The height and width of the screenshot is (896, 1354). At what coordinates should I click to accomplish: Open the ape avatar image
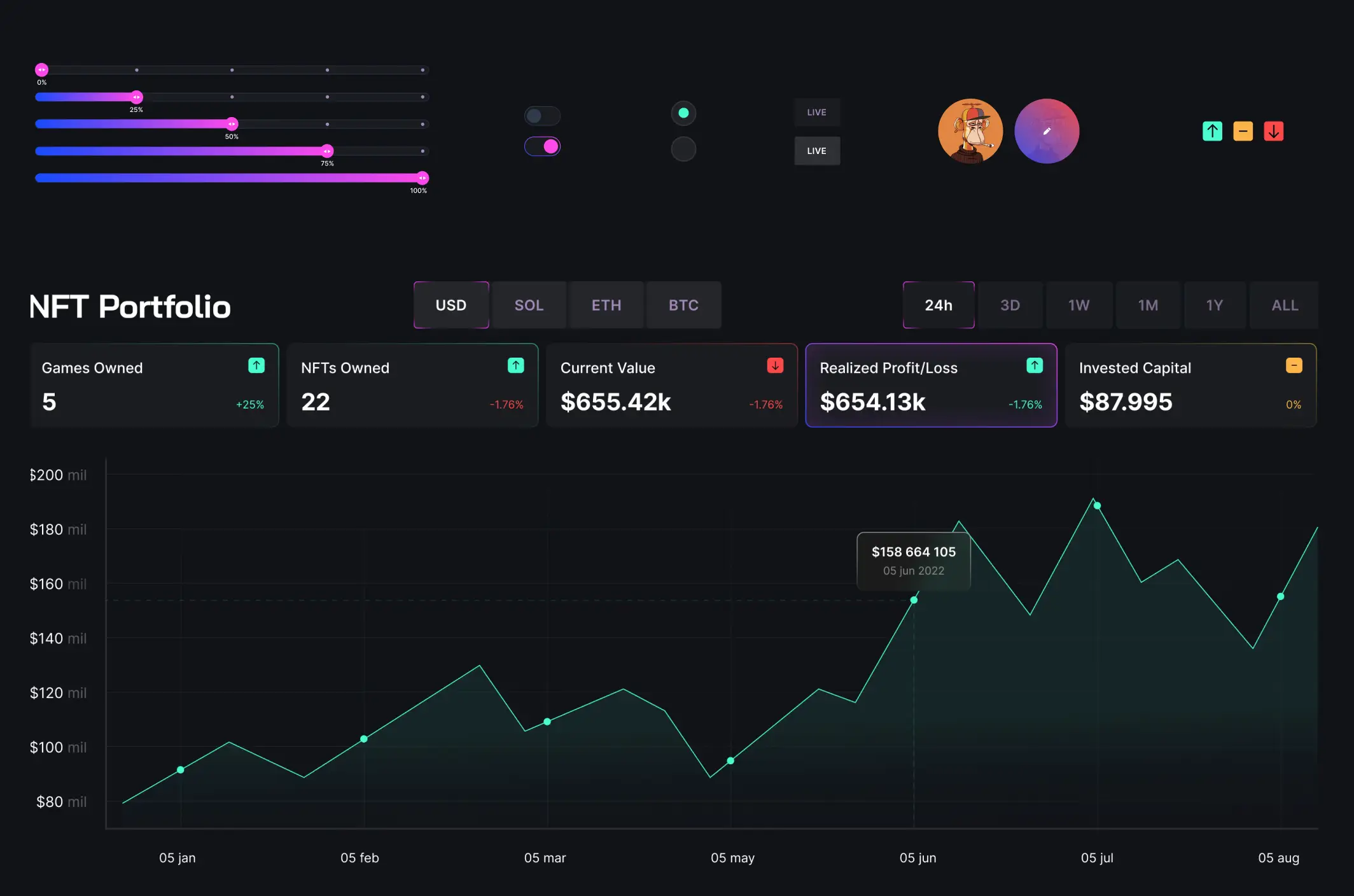tap(970, 131)
